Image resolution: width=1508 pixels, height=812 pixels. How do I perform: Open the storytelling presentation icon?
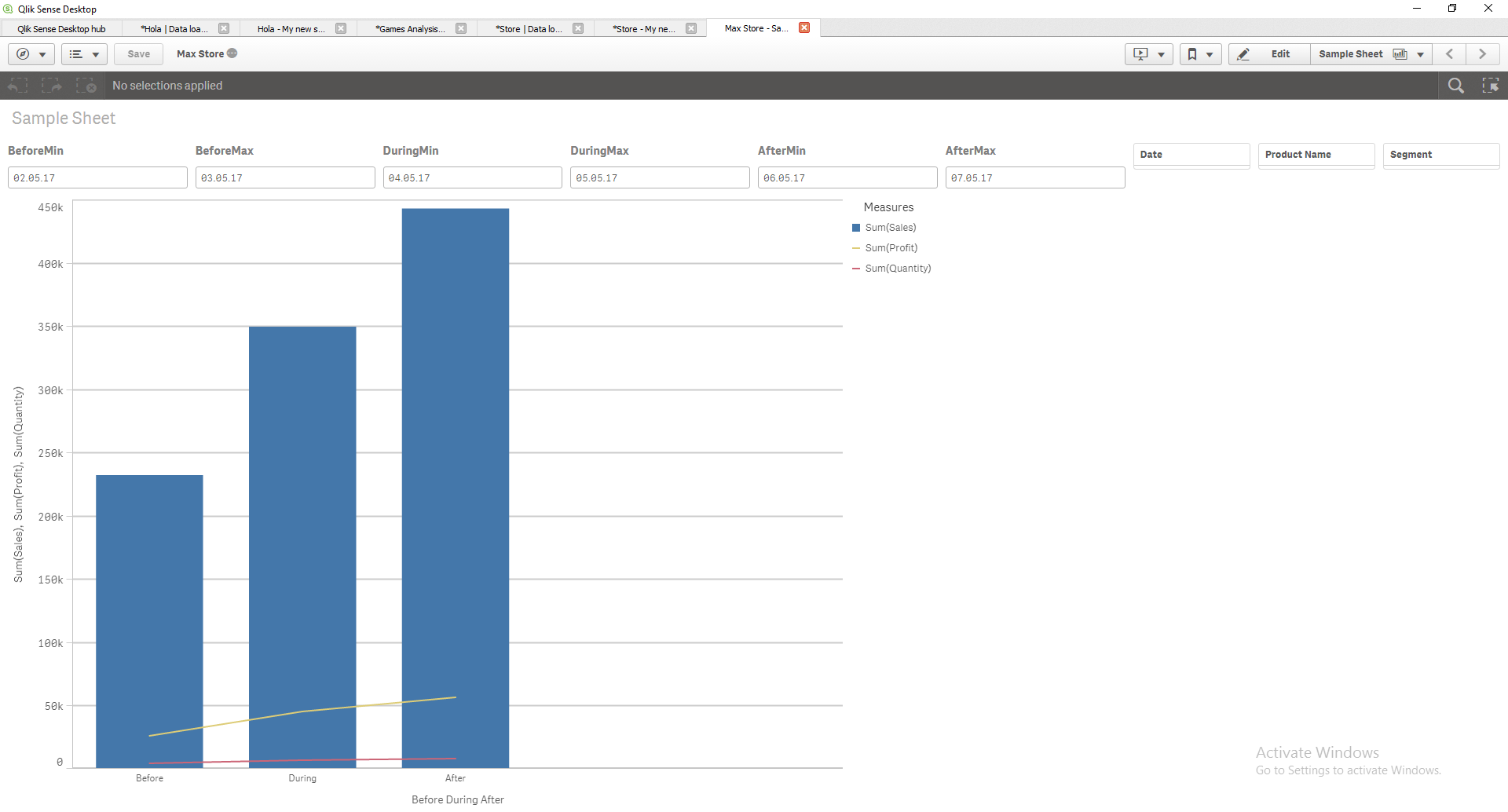pyautogui.click(x=1141, y=54)
